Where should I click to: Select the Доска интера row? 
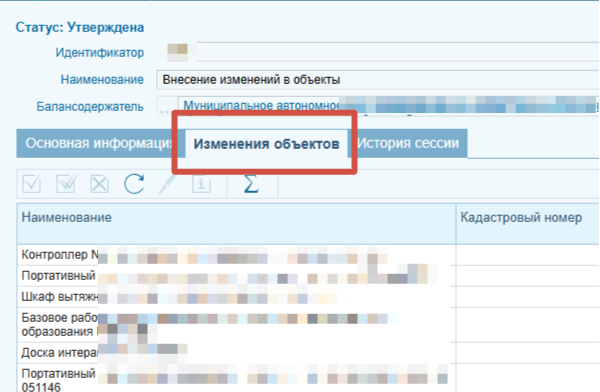(x=308, y=353)
